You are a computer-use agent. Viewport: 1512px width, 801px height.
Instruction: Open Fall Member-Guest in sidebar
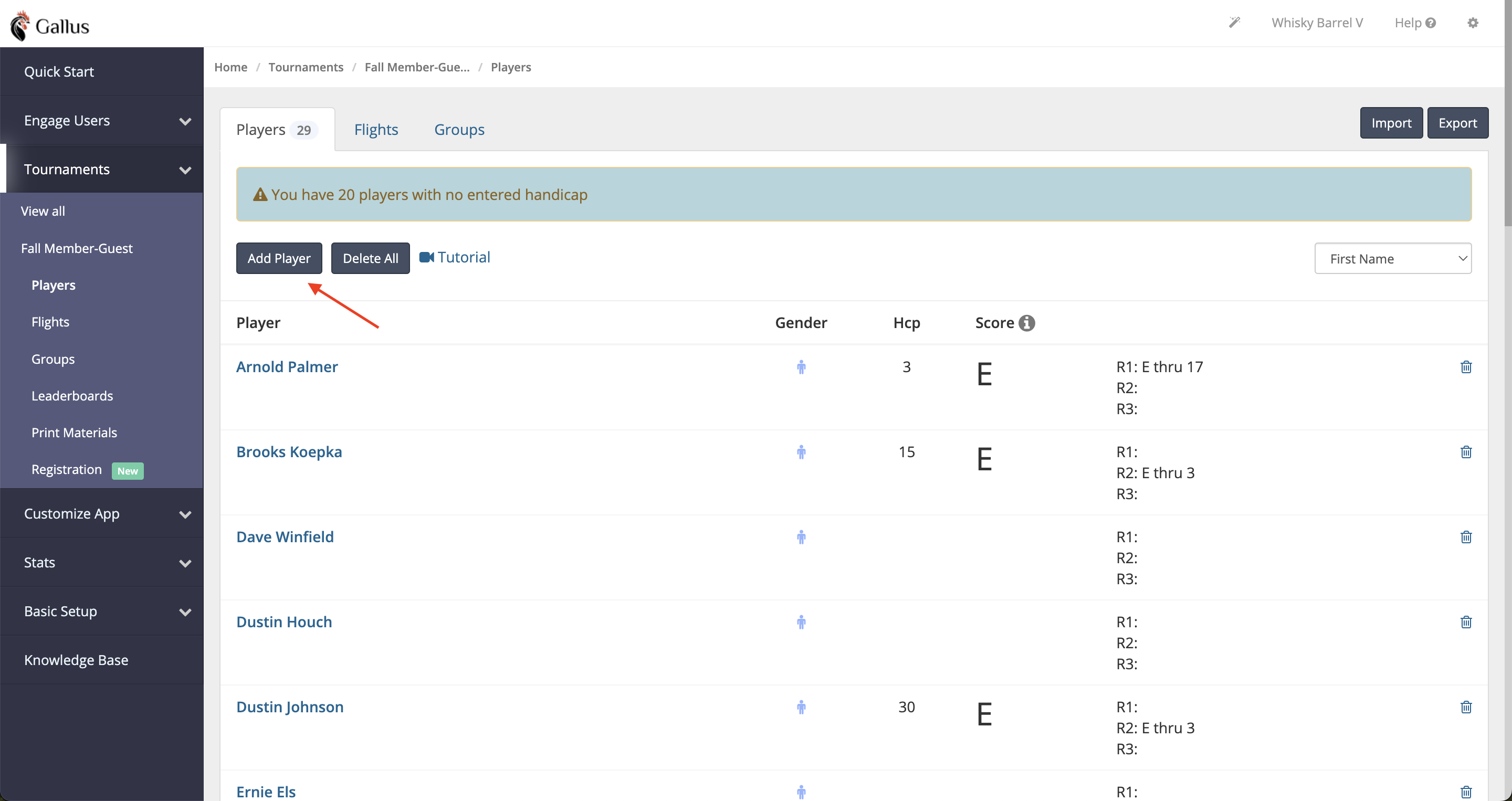(x=77, y=248)
